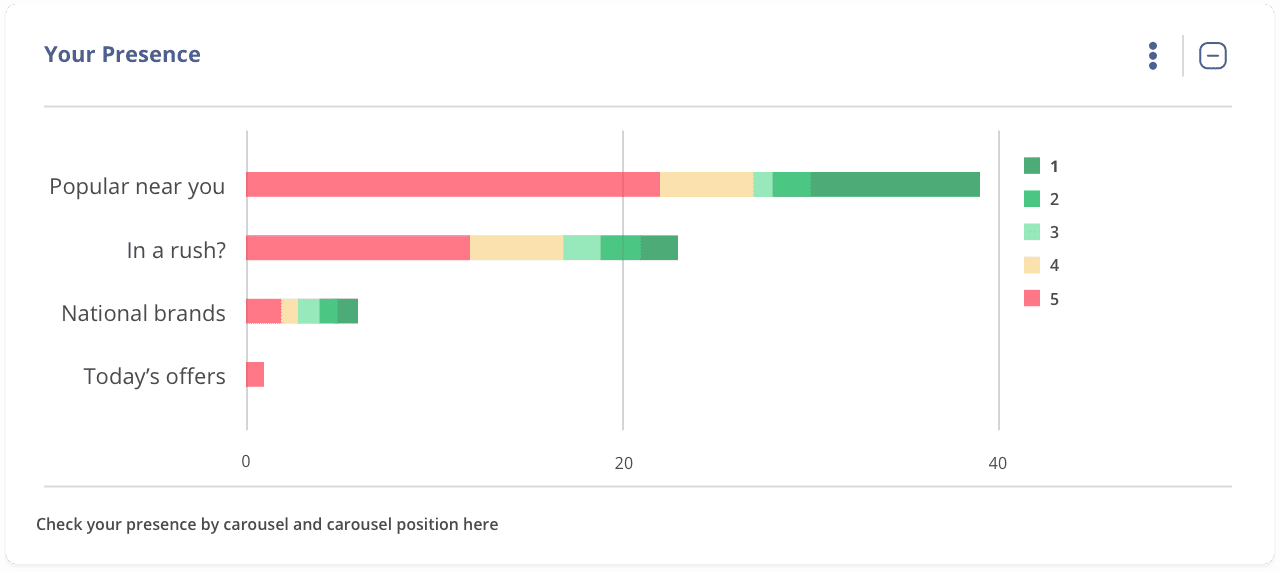Toggle legend series 1 dark green swatch

click(1032, 166)
